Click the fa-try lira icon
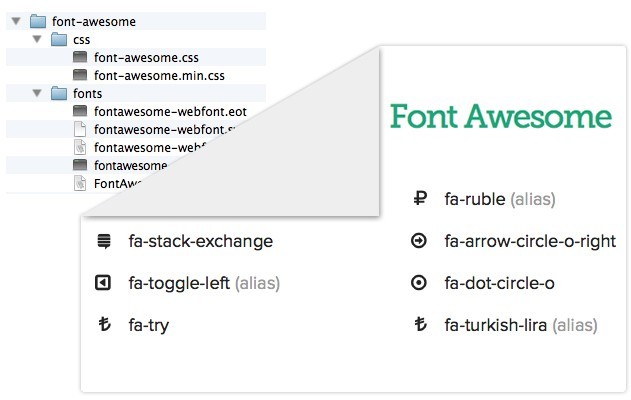The image size is (631, 400). pos(103,325)
